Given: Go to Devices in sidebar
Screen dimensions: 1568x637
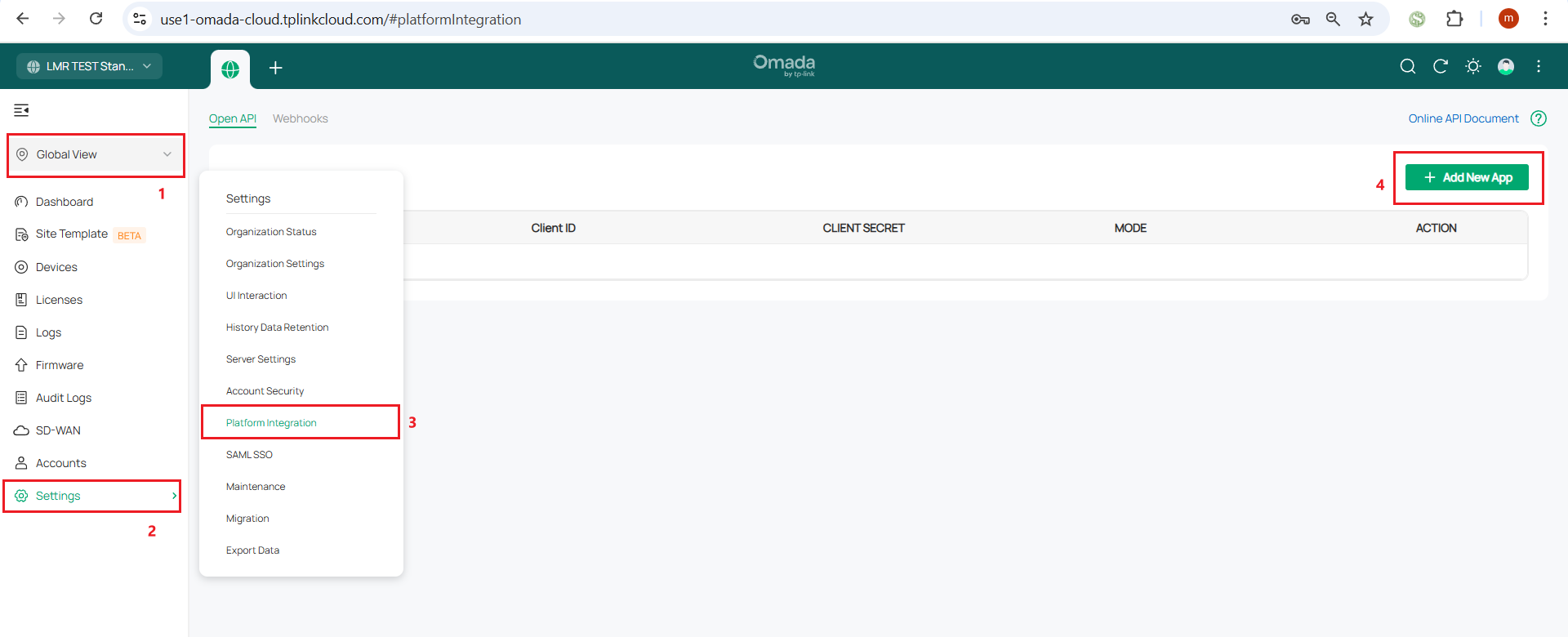Looking at the screenshot, I should (x=56, y=267).
